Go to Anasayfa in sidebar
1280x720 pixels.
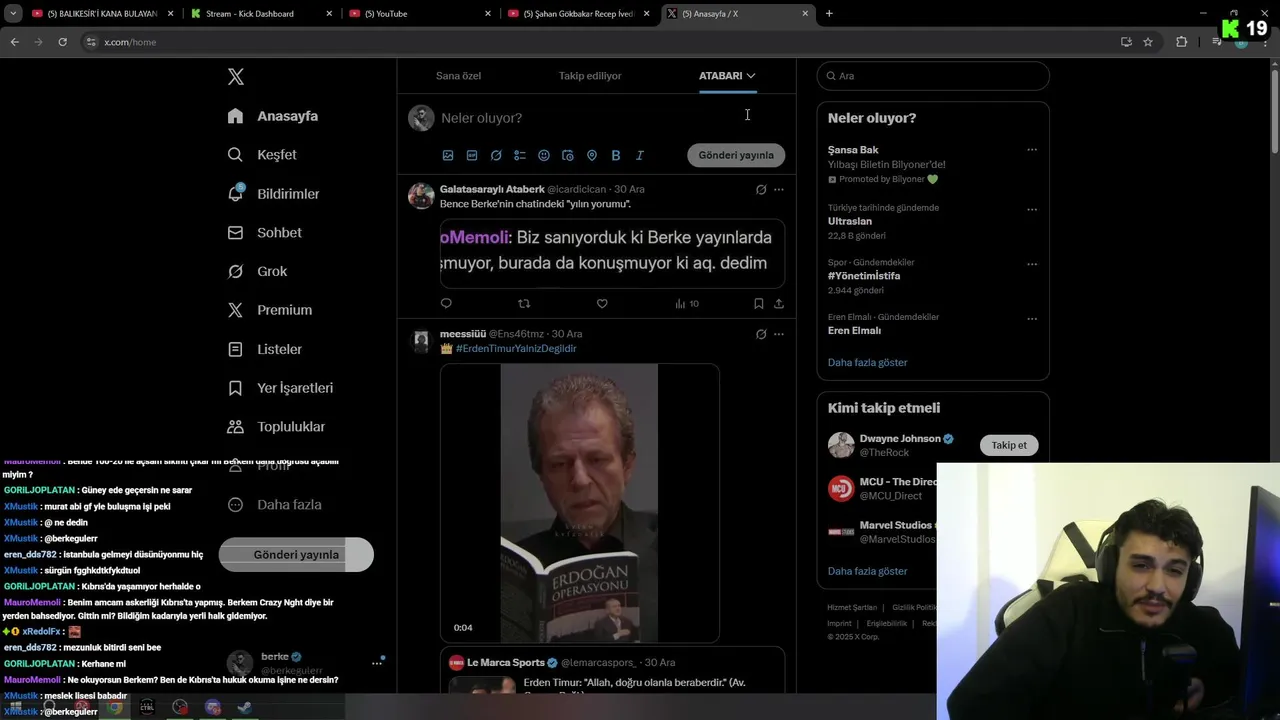[x=273, y=116]
